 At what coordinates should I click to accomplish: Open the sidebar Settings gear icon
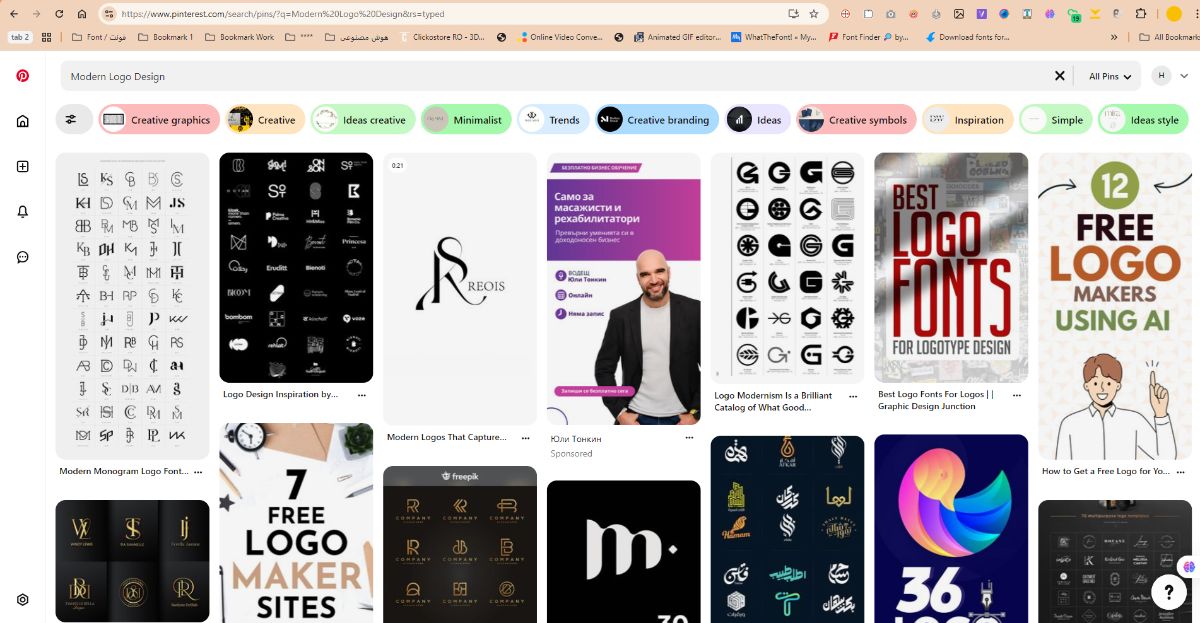[22, 600]
